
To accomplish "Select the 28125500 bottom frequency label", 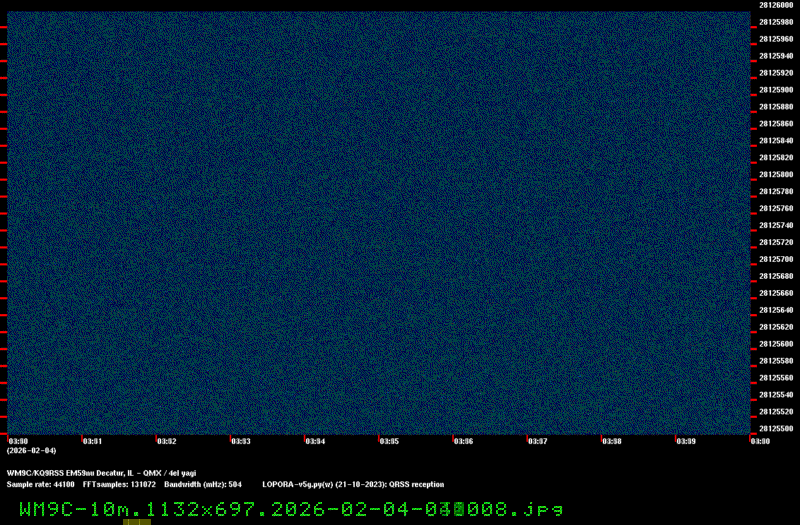I will click(x=776, y=429).
